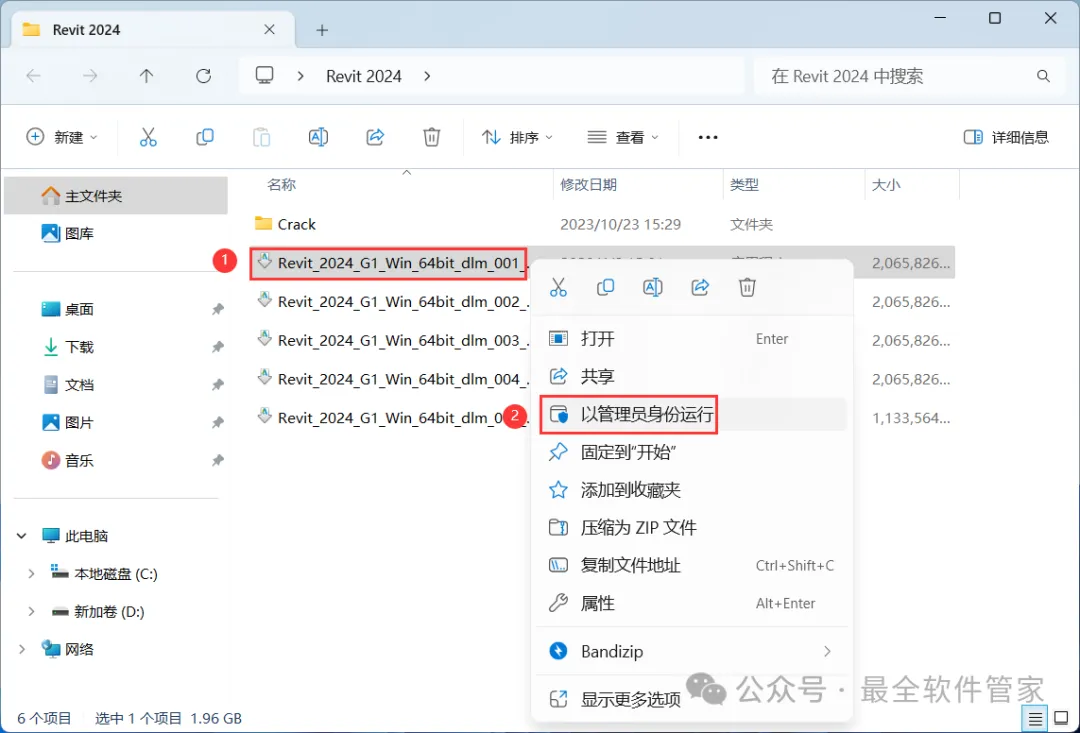This screenshot has width=1080, height=733.
Task: Go back with the back arrow
Action: pyautogui.click(x=33, y=76)
